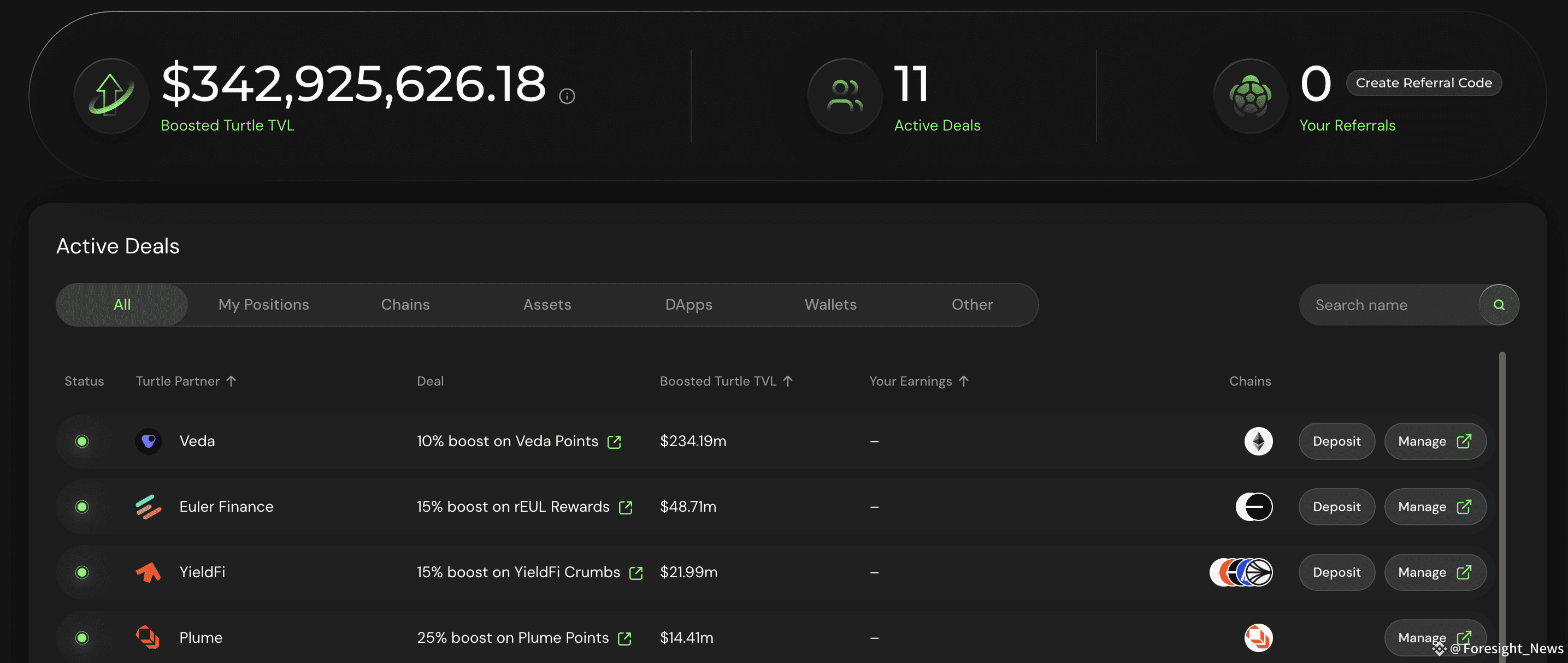
Task: Click the Veda partner logo
Action: point(149,441)
